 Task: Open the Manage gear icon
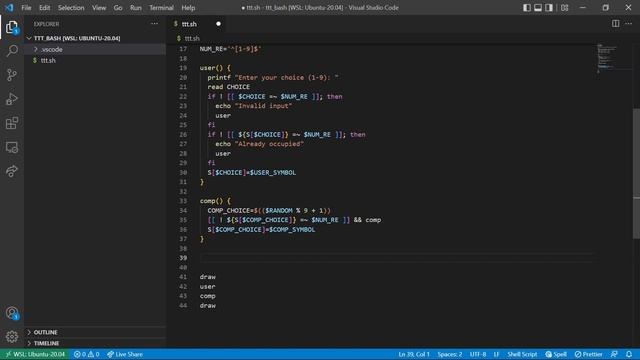[12, 337]
